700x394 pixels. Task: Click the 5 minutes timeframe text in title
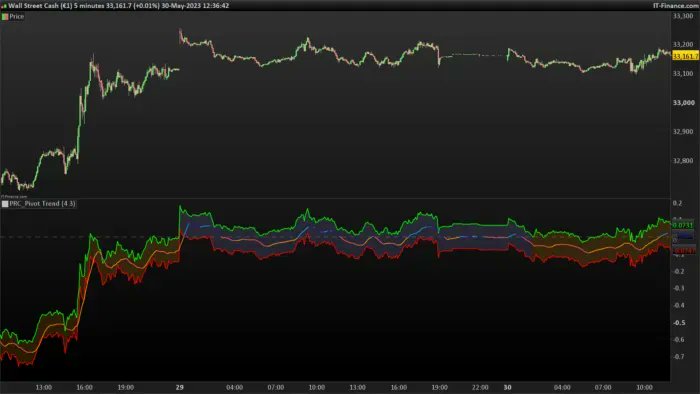coord(89,6)
